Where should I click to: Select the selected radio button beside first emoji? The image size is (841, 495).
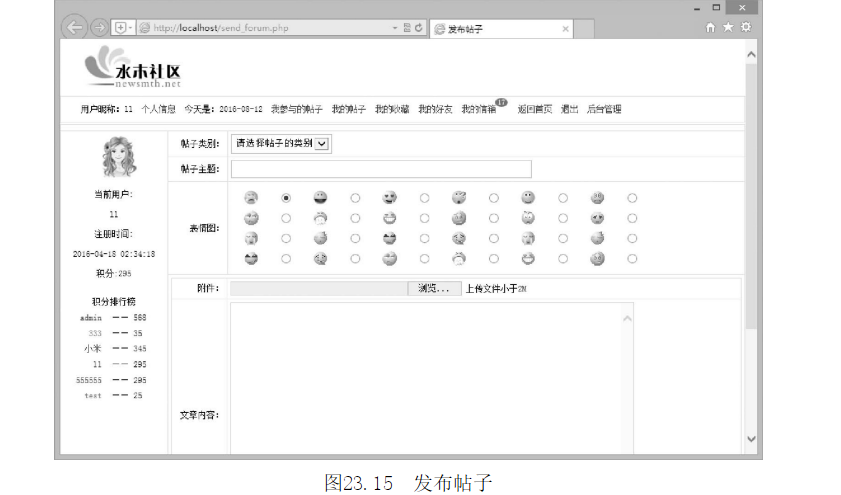coord(286,198)
